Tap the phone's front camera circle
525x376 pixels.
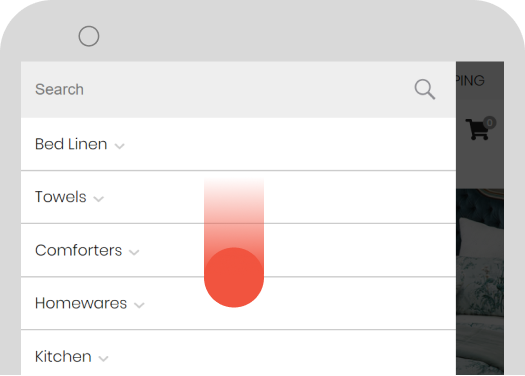coord(89,36)
